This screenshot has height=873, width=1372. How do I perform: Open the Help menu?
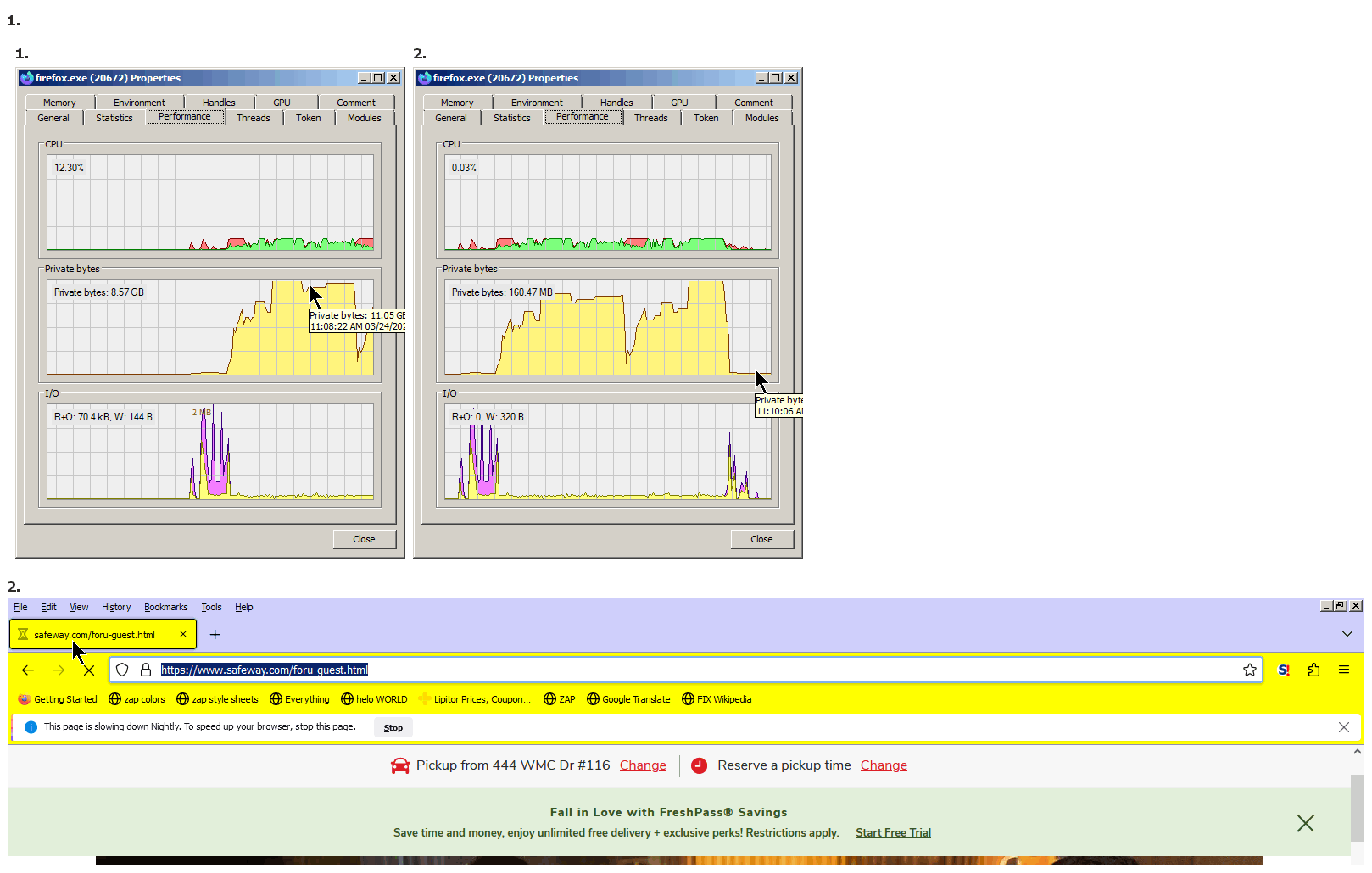coord(244,608)
